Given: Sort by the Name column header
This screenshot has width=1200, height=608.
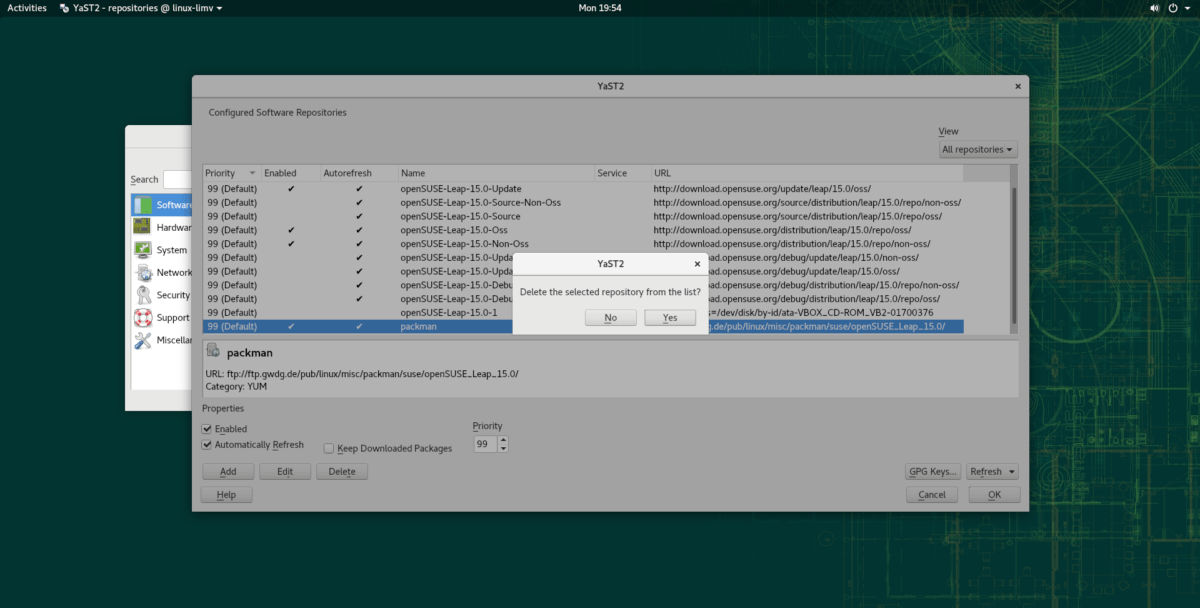Looking at the screenshot, I should (496, 173).
